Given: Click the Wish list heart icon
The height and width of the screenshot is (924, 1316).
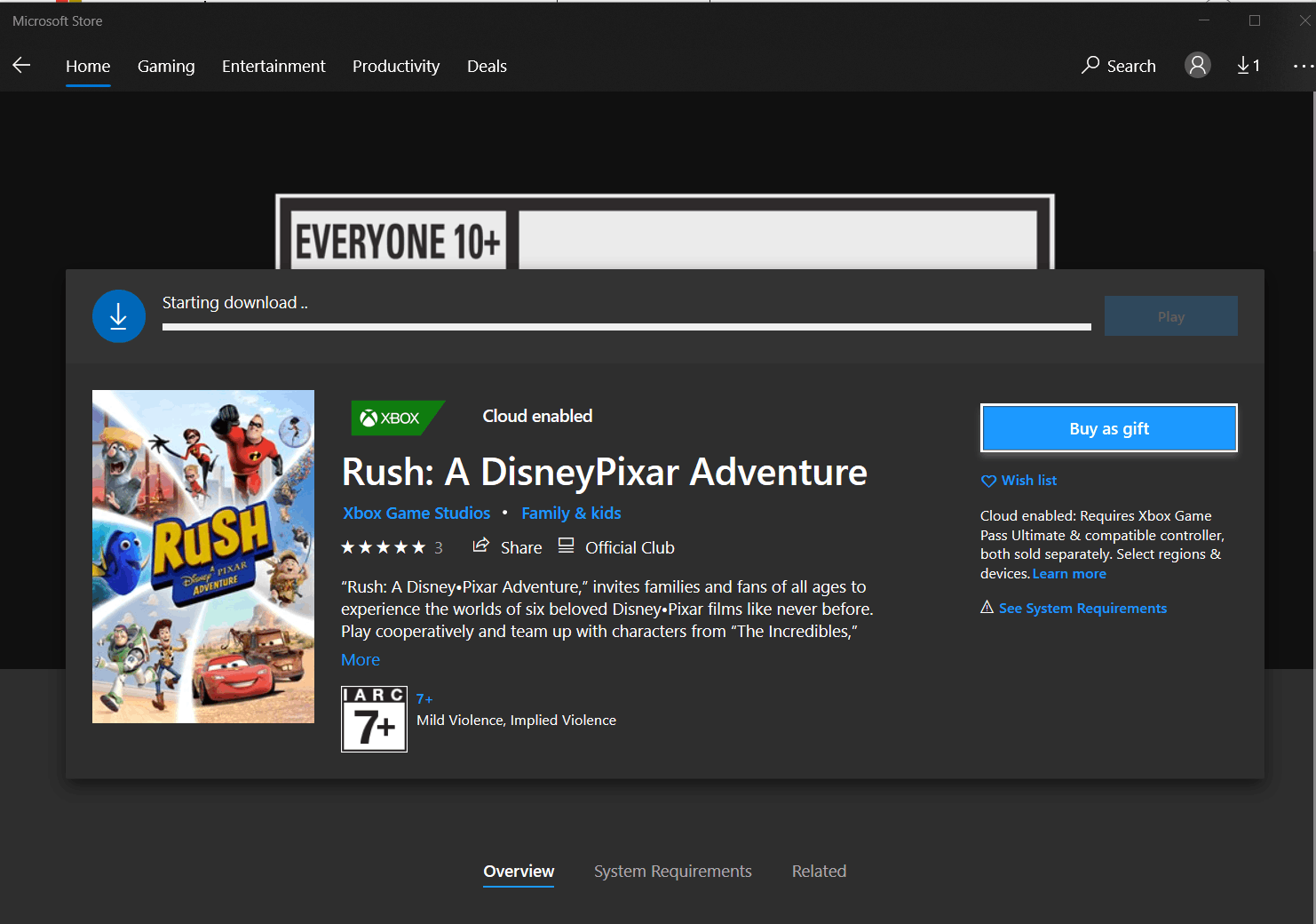Looking at the screenshot, I should (988, 481).
